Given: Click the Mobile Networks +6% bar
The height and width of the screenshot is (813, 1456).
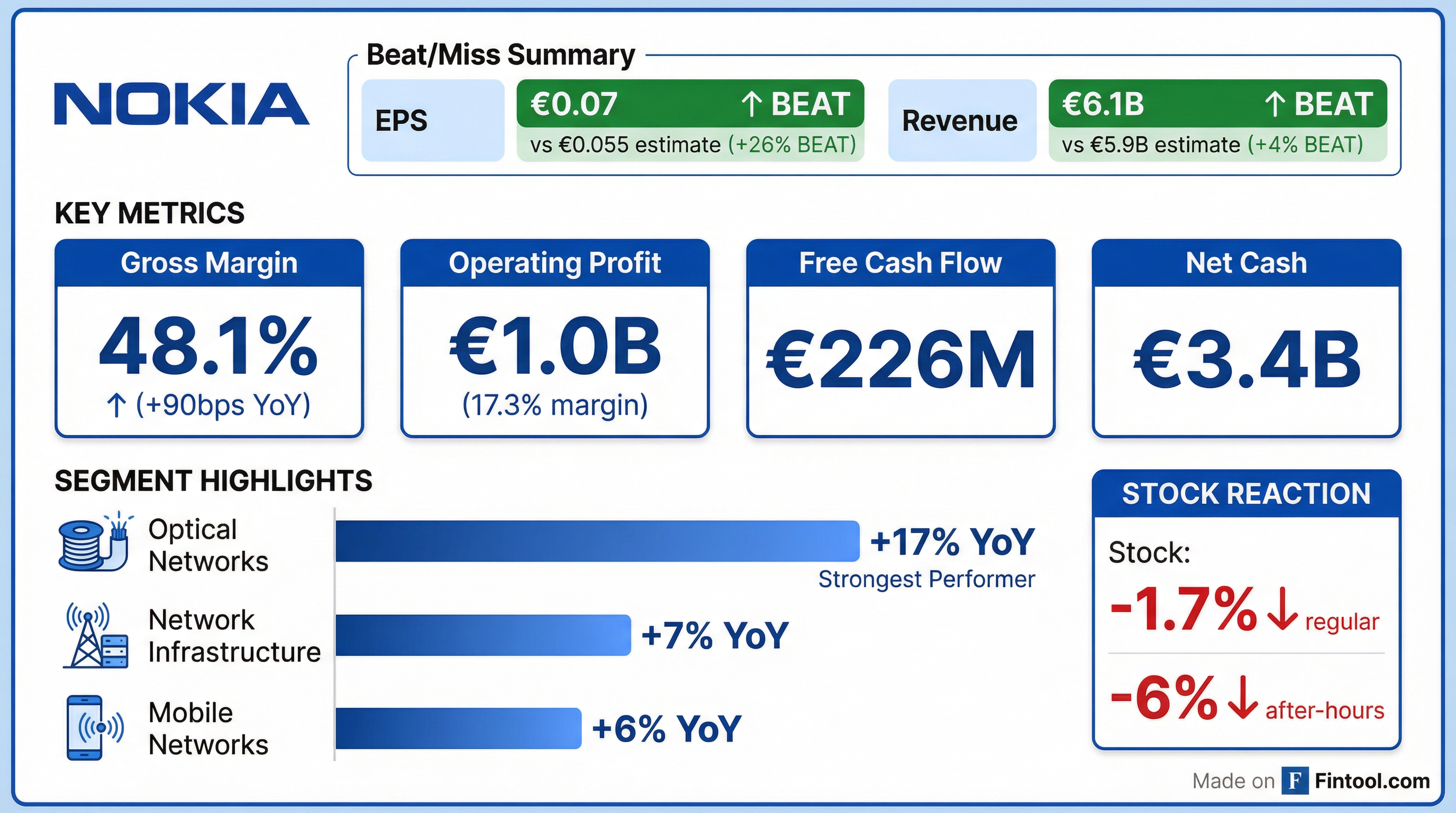Looking at the screenshot, I should [x=458, y=728].
